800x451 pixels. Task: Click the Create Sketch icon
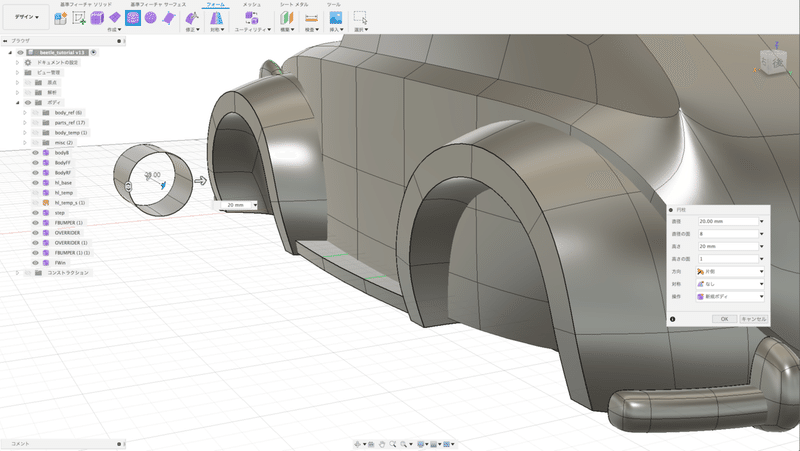(x=80, y=18)
